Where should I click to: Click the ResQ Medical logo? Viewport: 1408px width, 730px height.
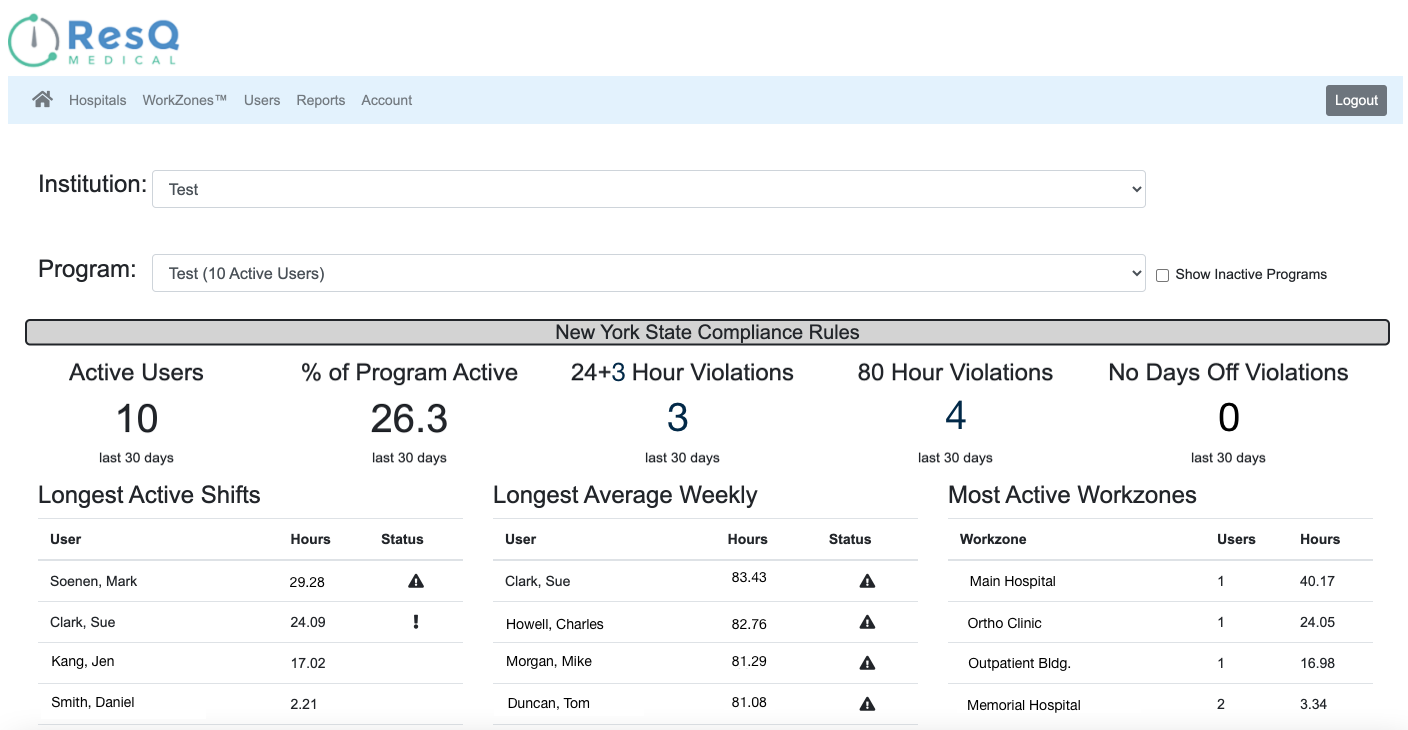click(94, 40)
